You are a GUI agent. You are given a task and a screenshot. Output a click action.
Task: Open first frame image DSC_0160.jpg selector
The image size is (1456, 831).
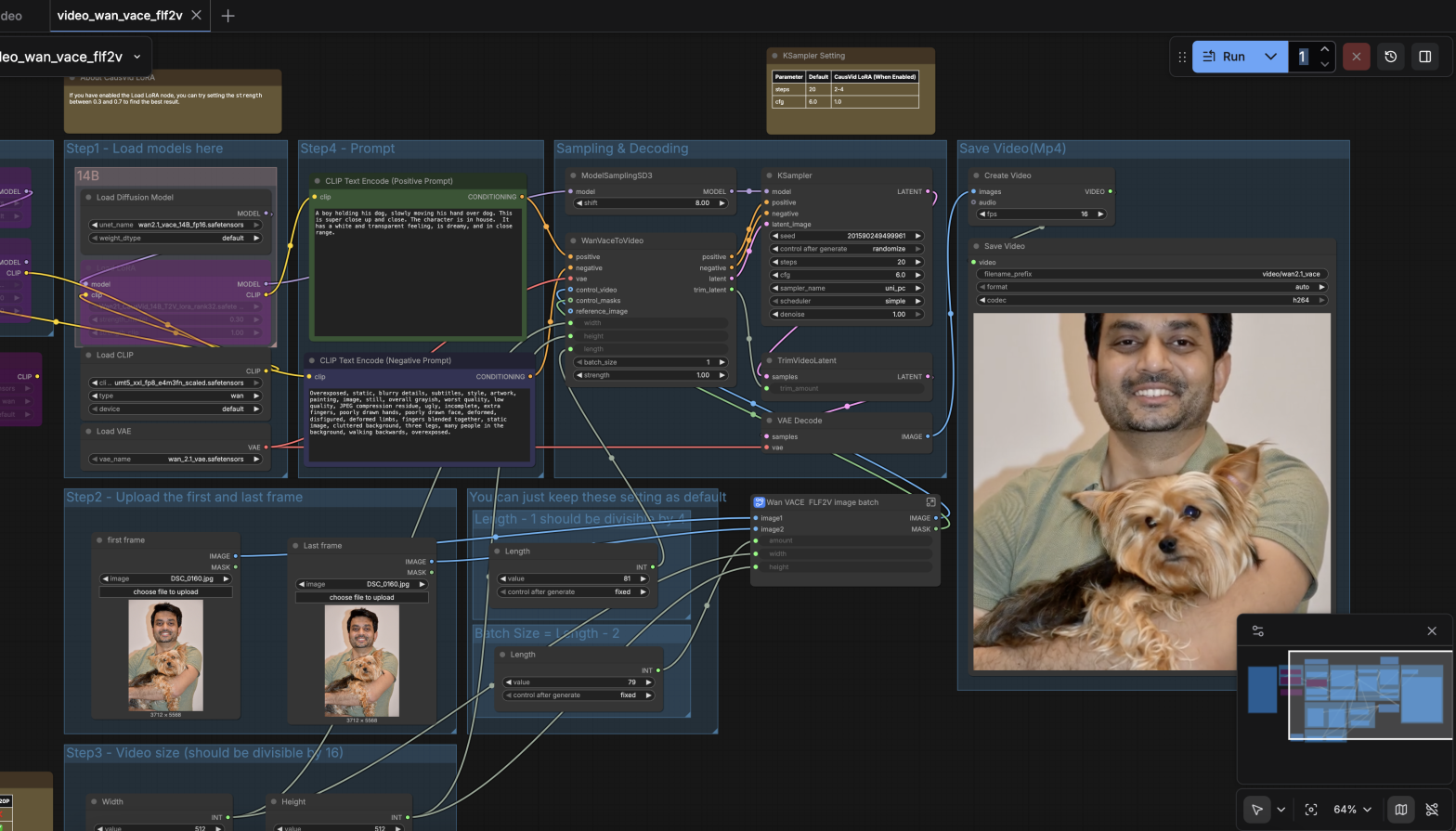point(165,578)
